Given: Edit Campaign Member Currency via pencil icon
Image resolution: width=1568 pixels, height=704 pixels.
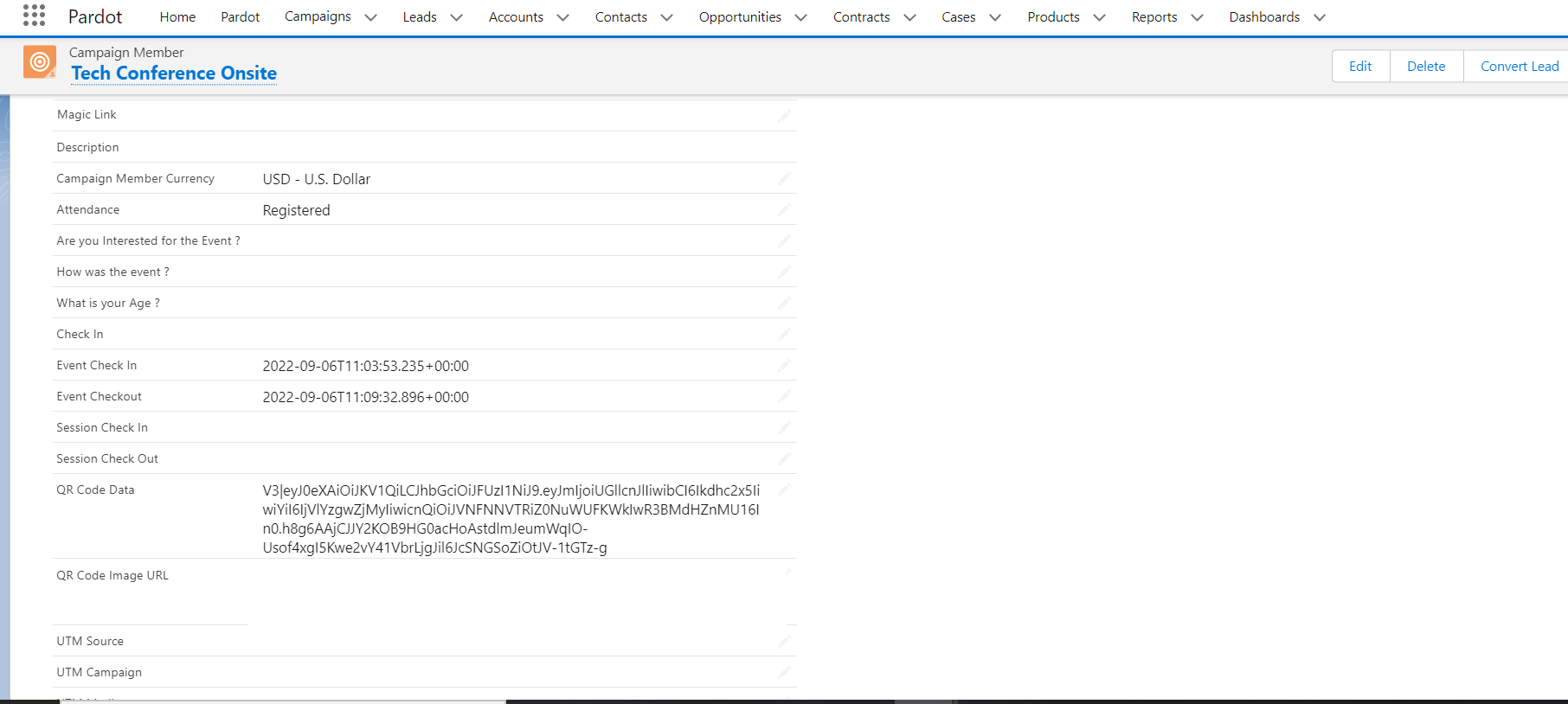Looking at the screenshot, I should [x=784, y=179].
